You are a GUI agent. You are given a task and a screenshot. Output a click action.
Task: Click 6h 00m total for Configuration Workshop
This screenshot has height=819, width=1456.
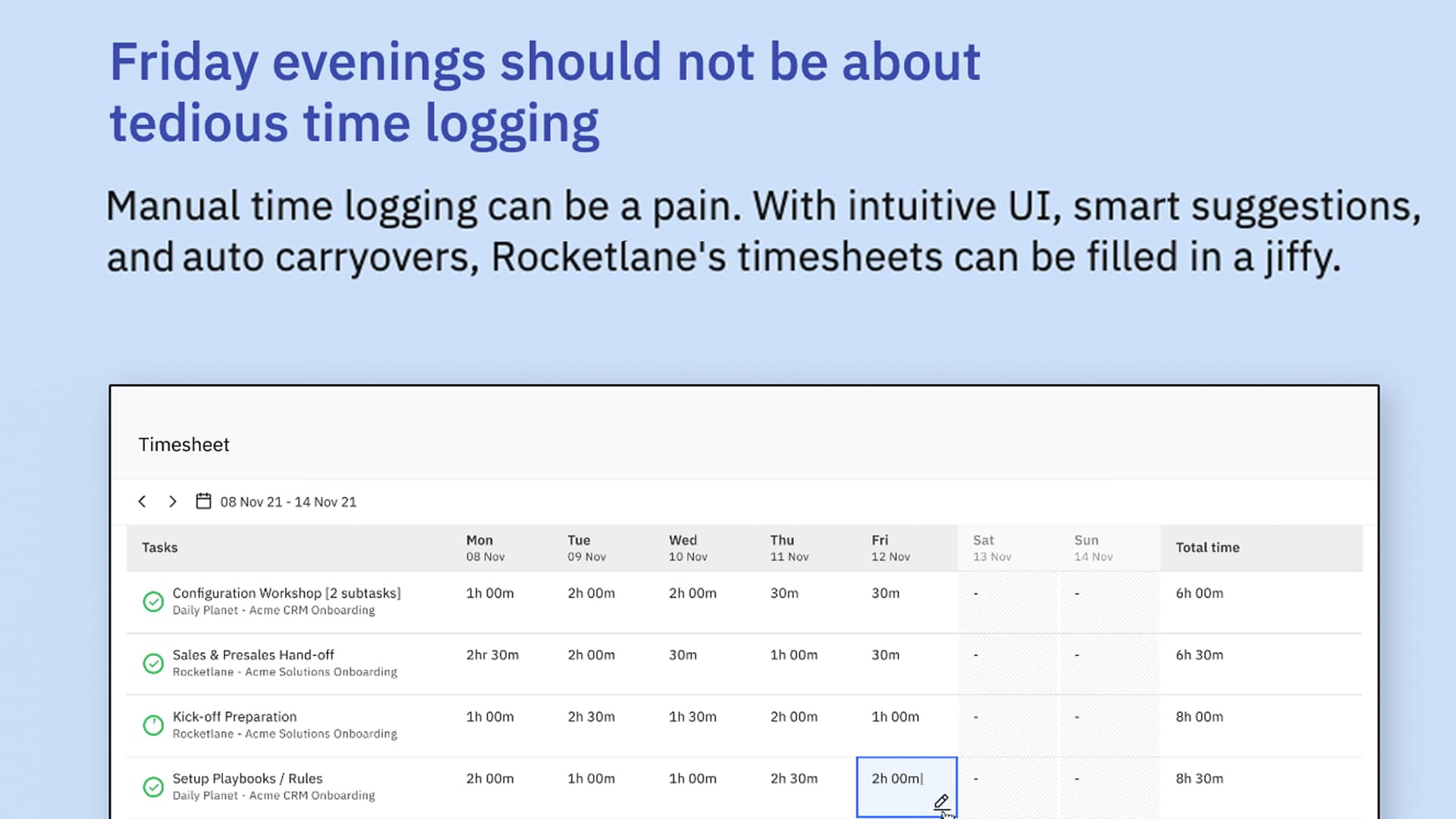click(x=1199, y=593)
